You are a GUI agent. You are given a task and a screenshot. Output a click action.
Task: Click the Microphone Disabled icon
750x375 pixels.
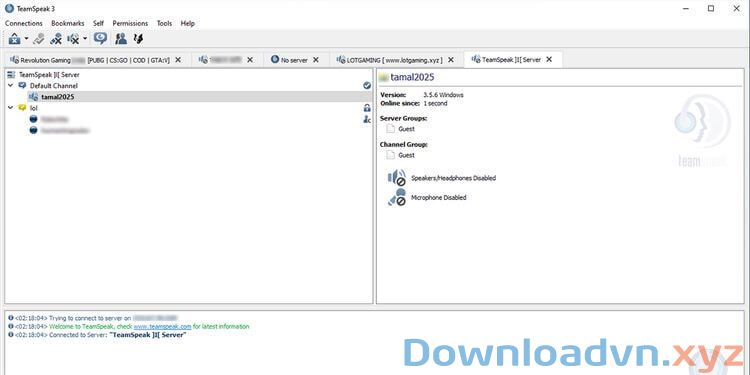click(397, 197)
